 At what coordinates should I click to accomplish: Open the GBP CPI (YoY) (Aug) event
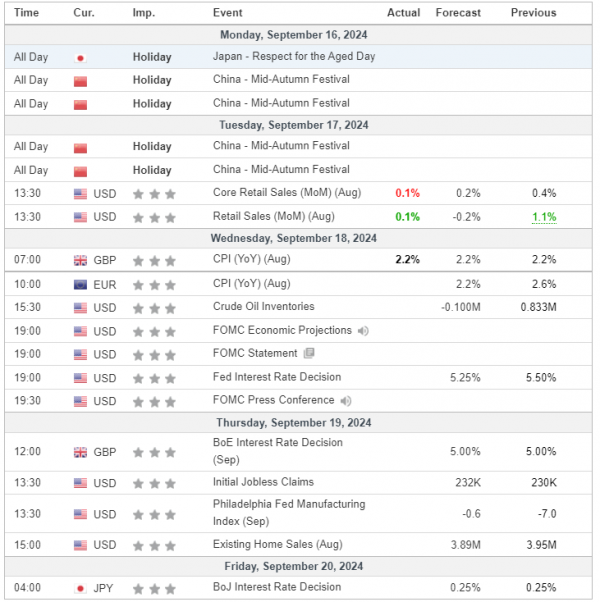pos(251,259)
